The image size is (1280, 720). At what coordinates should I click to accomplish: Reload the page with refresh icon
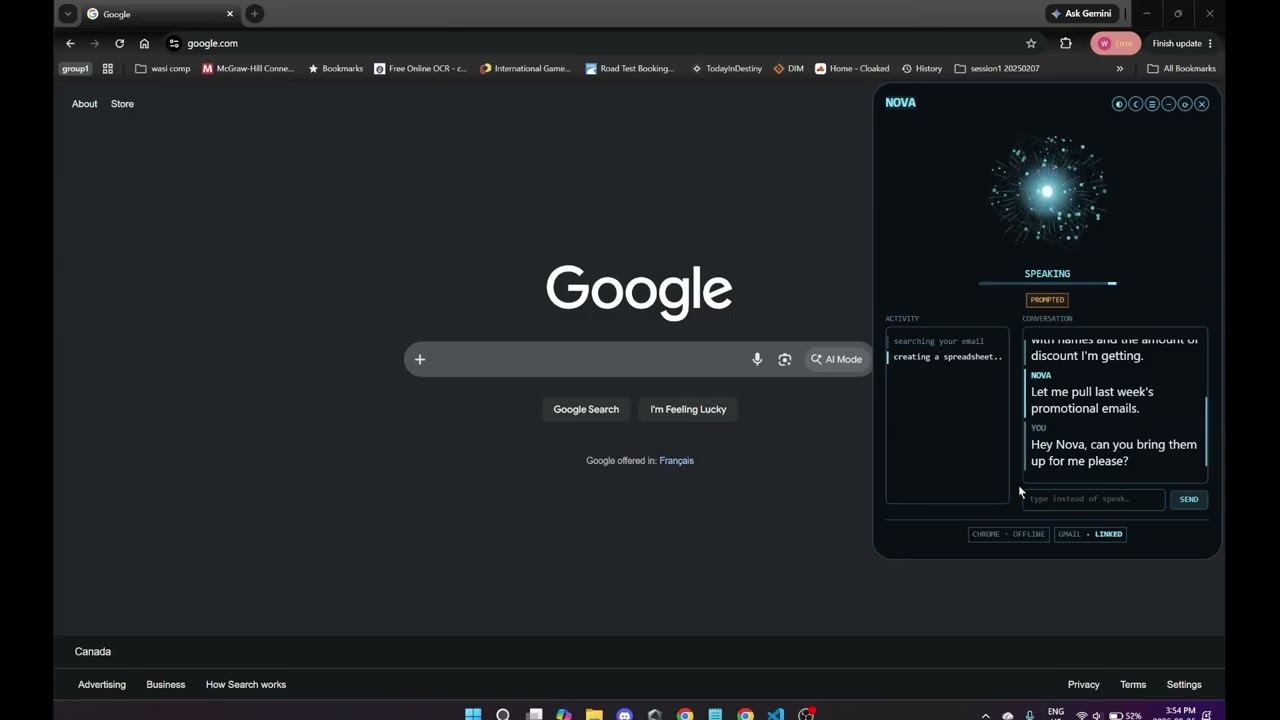[119, 43]
